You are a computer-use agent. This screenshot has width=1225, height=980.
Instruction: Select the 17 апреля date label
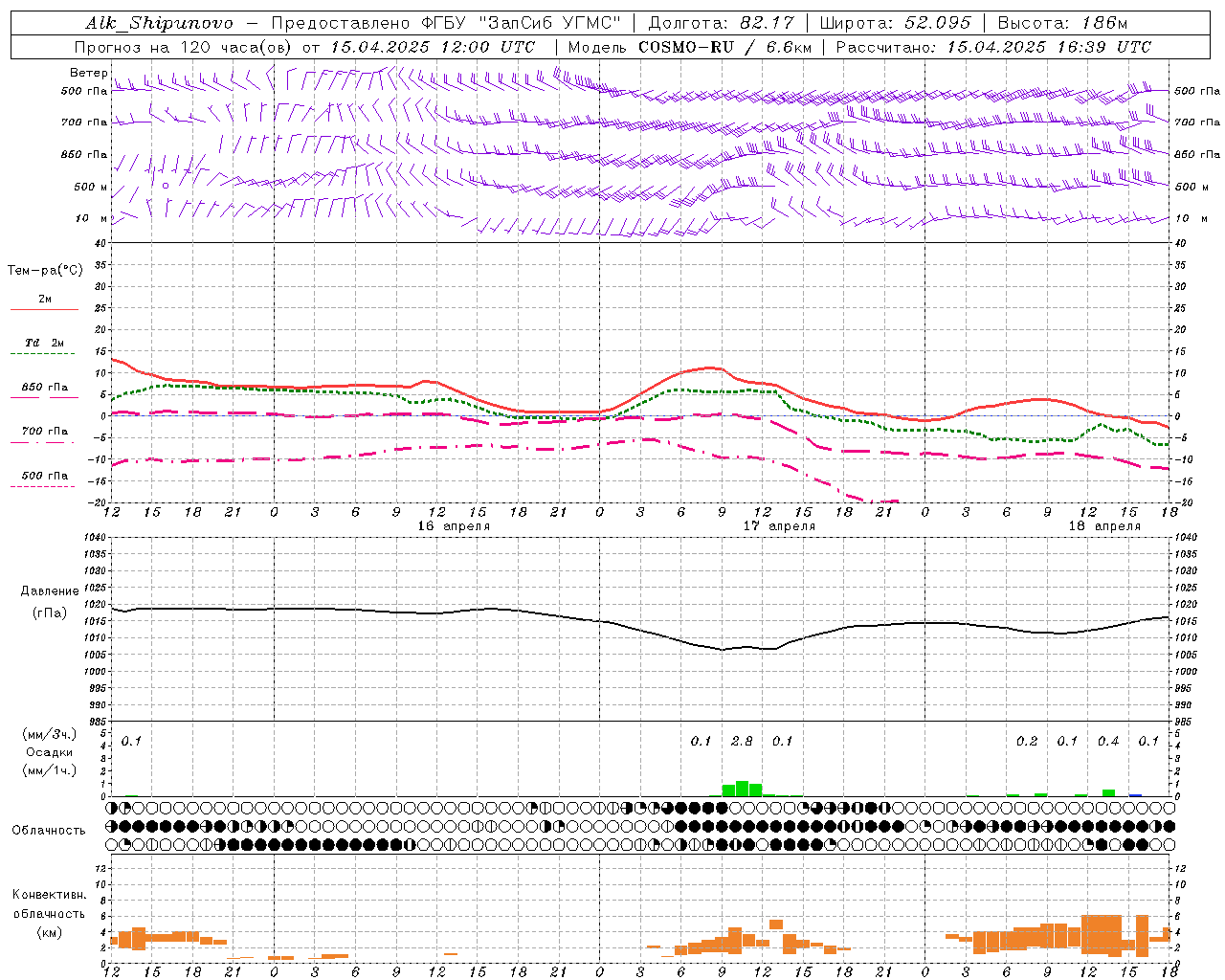click(x=779, y=526)
